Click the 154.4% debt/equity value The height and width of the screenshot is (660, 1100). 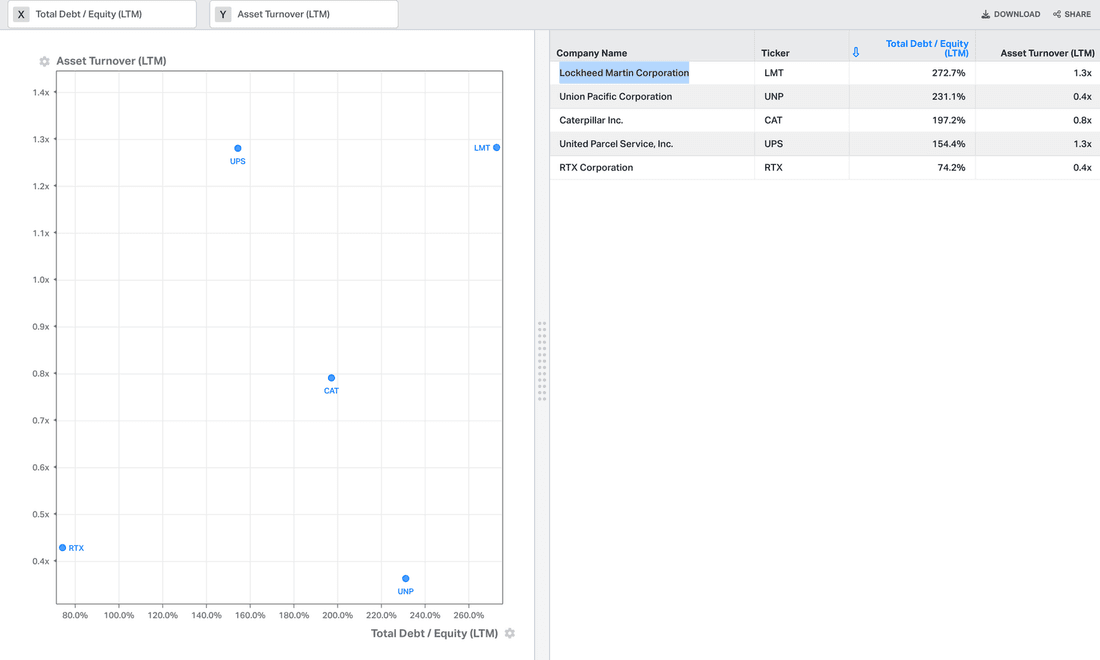tap(948, 144)
